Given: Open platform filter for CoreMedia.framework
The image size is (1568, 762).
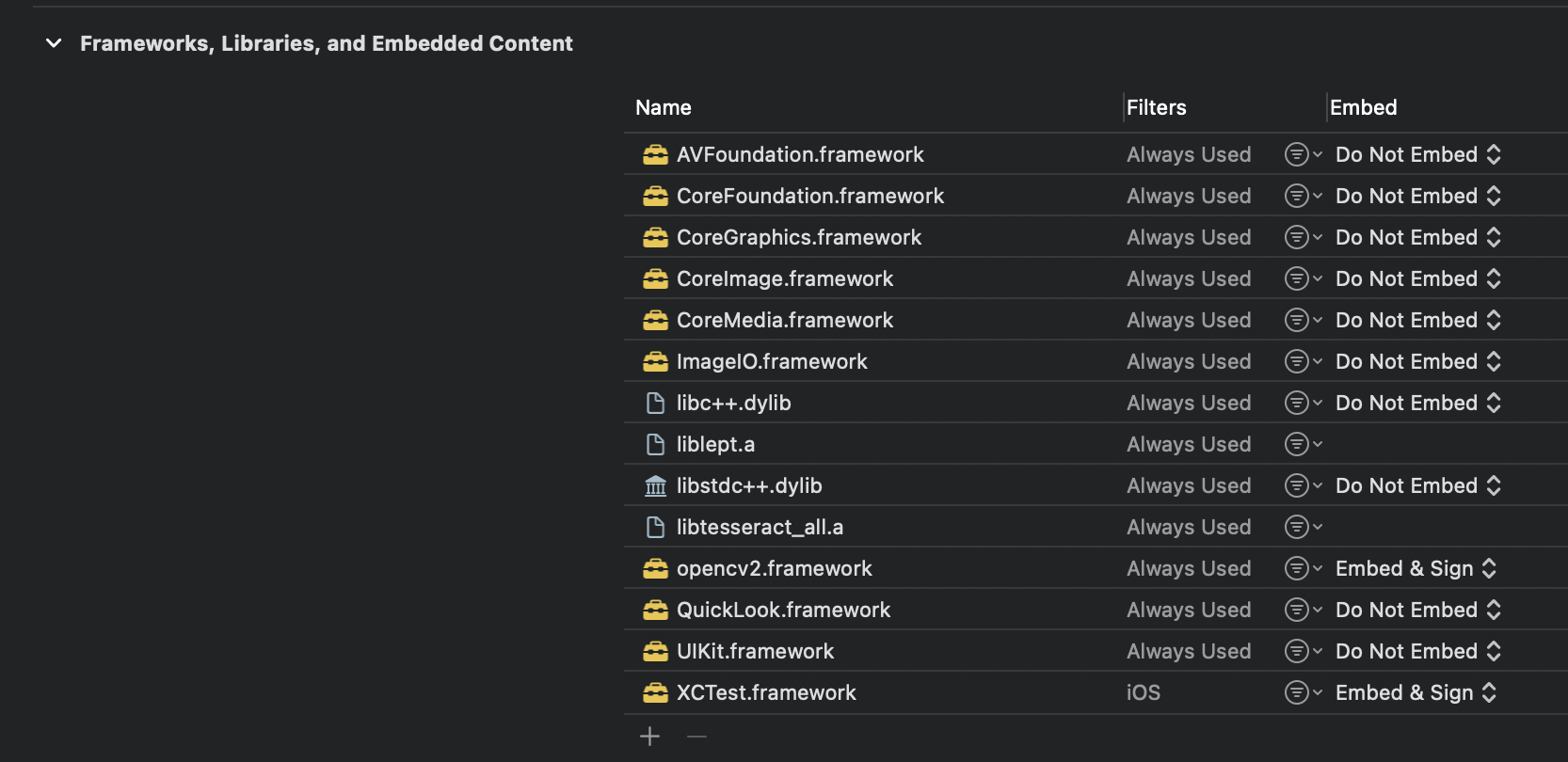Looking at the screenshot, I should [x=1304, y=320].
